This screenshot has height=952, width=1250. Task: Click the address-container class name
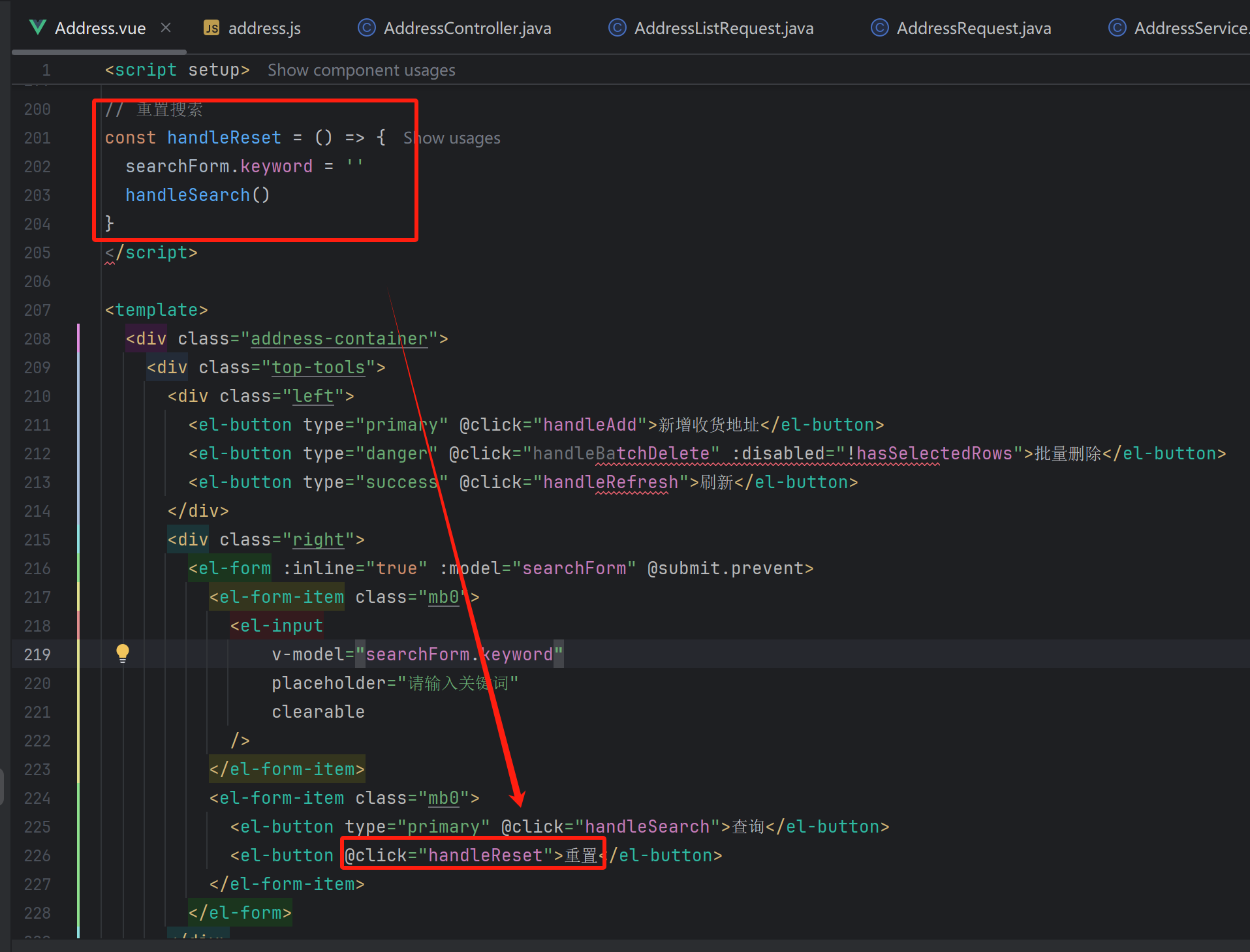pyautogui.click(x=339, y=339)
